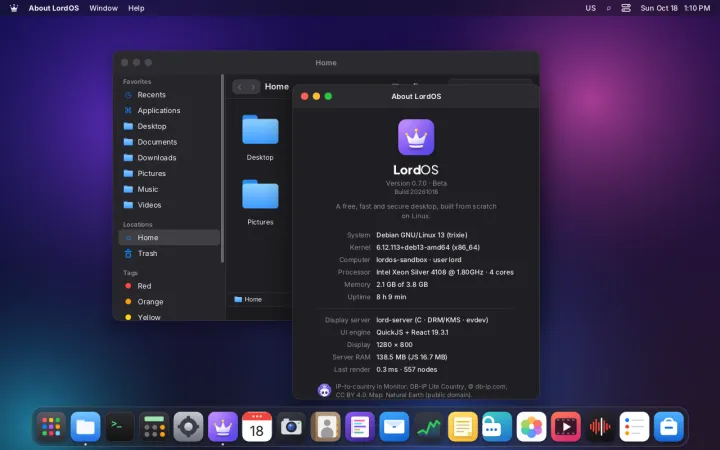Click the US keyboard layout indicator
This screenshot has width=720, height=450.
click(x=591, y=8)
